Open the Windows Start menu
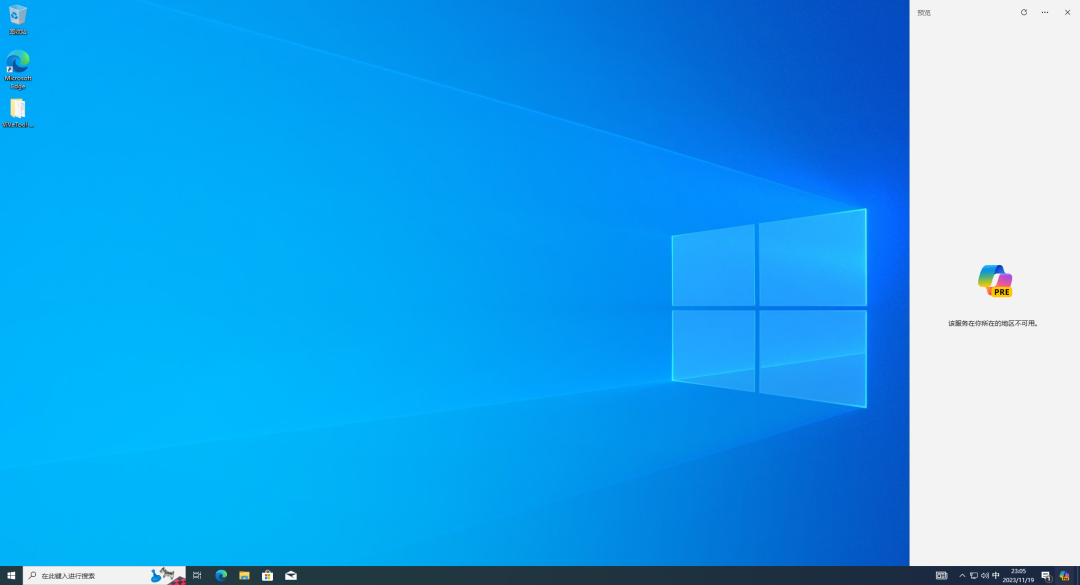The image size is (1080, 585). [11, 575]
